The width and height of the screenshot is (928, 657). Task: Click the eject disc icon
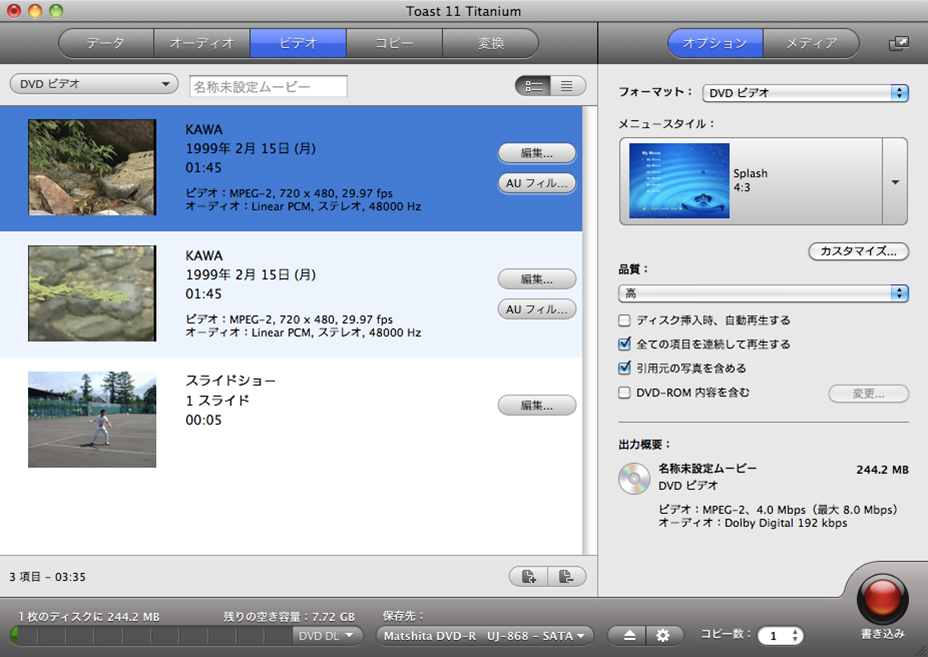[x=629, y=636]
